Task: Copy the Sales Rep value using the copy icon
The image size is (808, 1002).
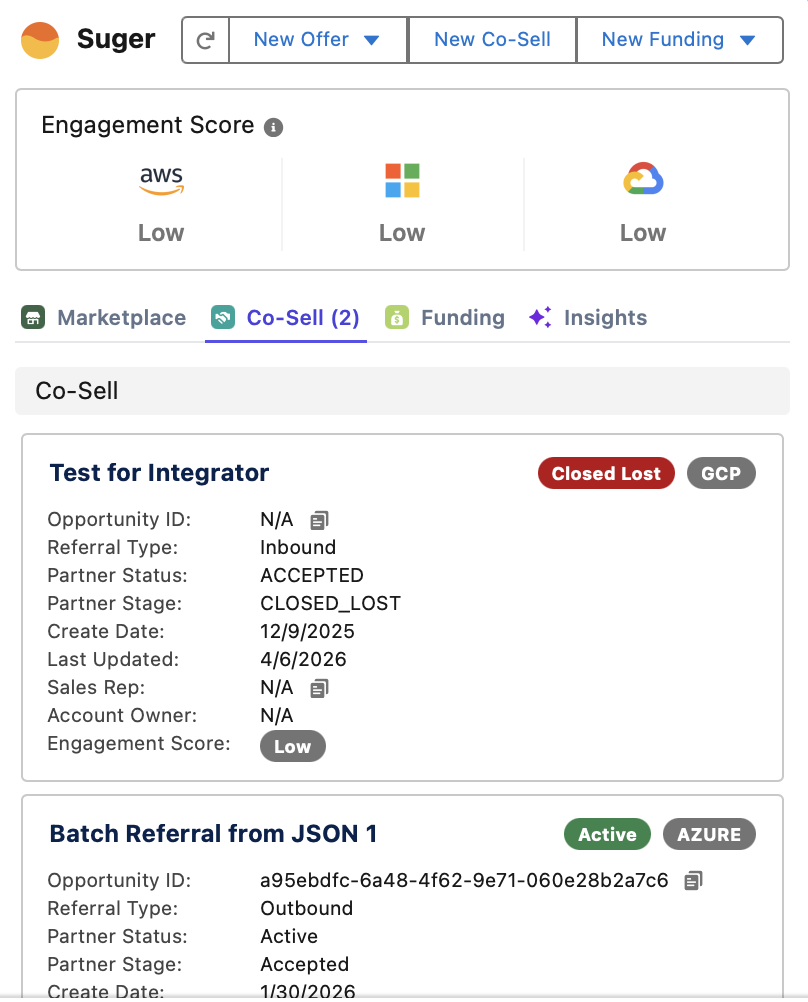Action: point(318,687)
